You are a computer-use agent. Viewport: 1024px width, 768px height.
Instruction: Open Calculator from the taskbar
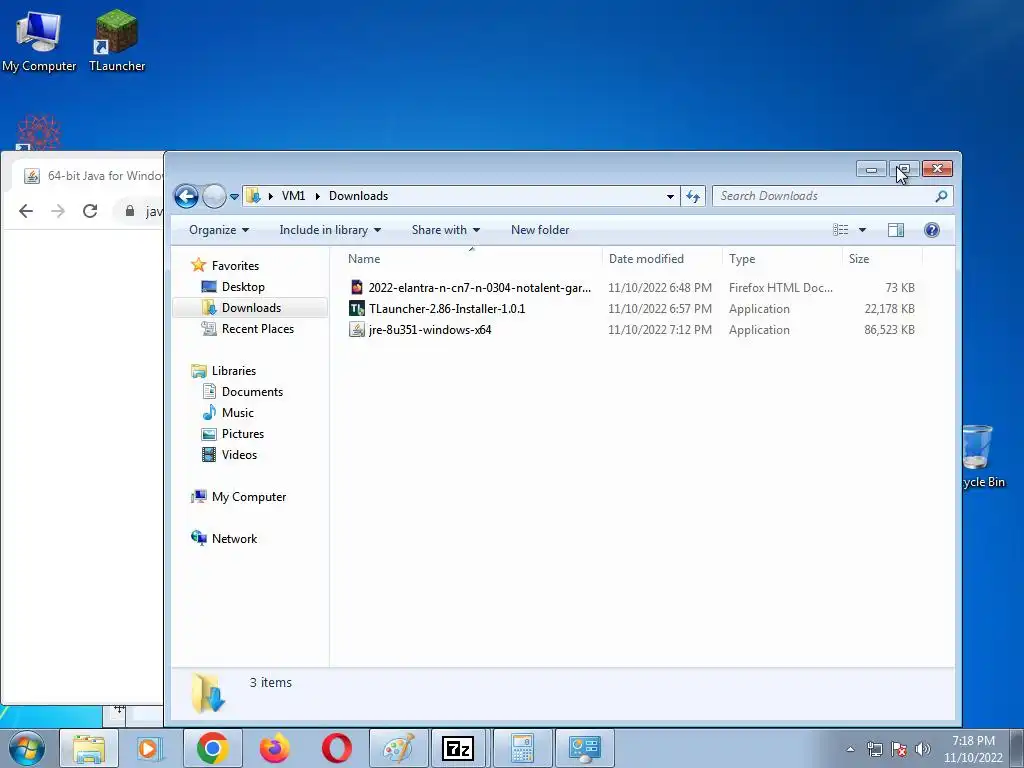point(522,748)
